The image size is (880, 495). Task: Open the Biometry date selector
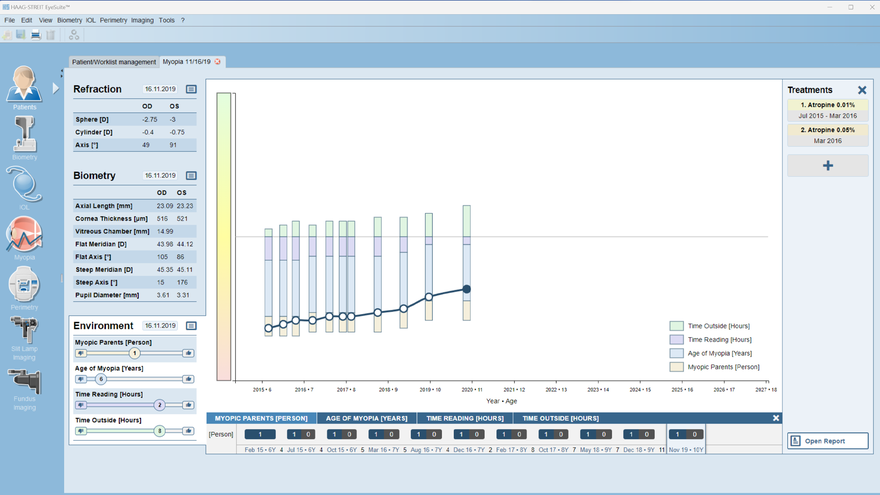[160, 176]
